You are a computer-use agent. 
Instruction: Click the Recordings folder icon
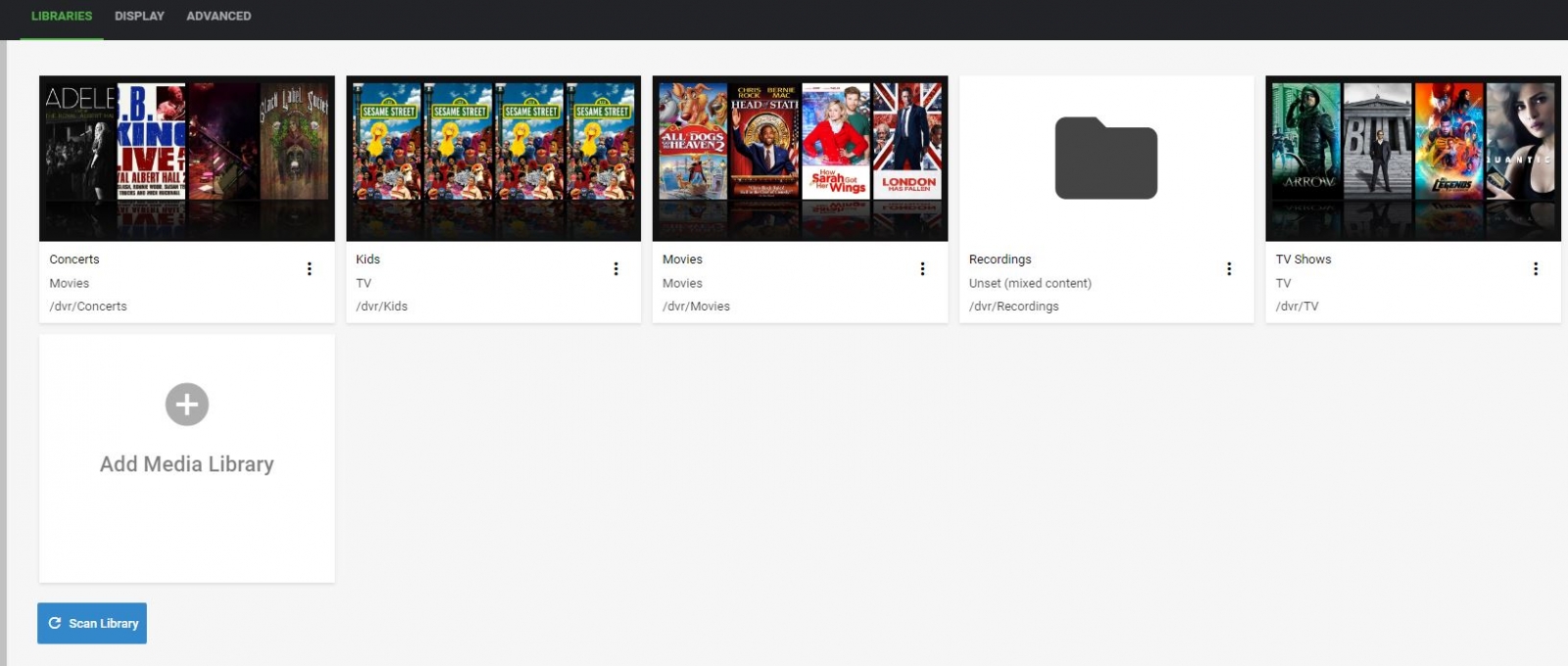coord(1106,158)
